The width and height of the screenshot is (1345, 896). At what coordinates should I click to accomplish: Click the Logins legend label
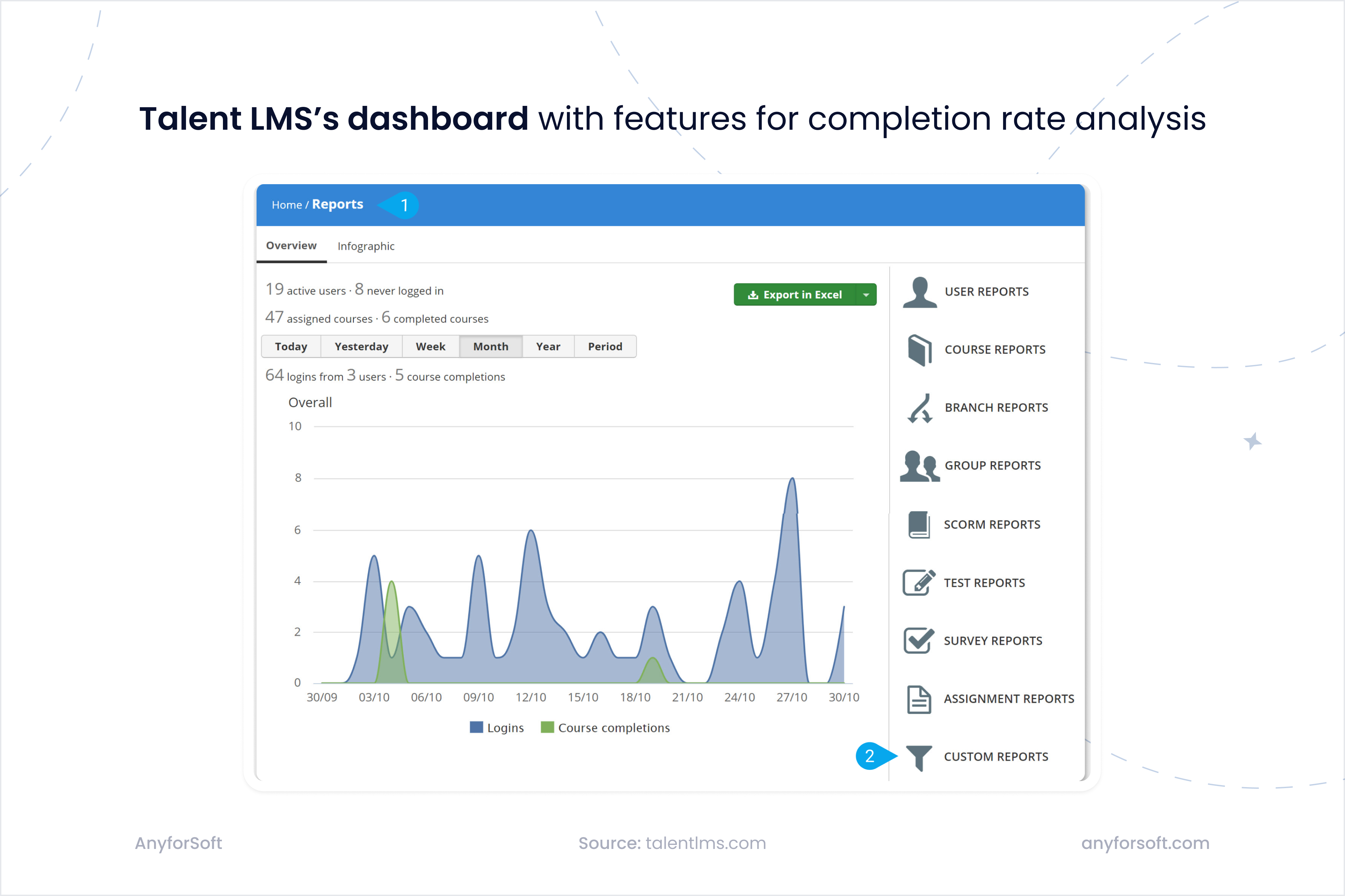pos(505,728)
